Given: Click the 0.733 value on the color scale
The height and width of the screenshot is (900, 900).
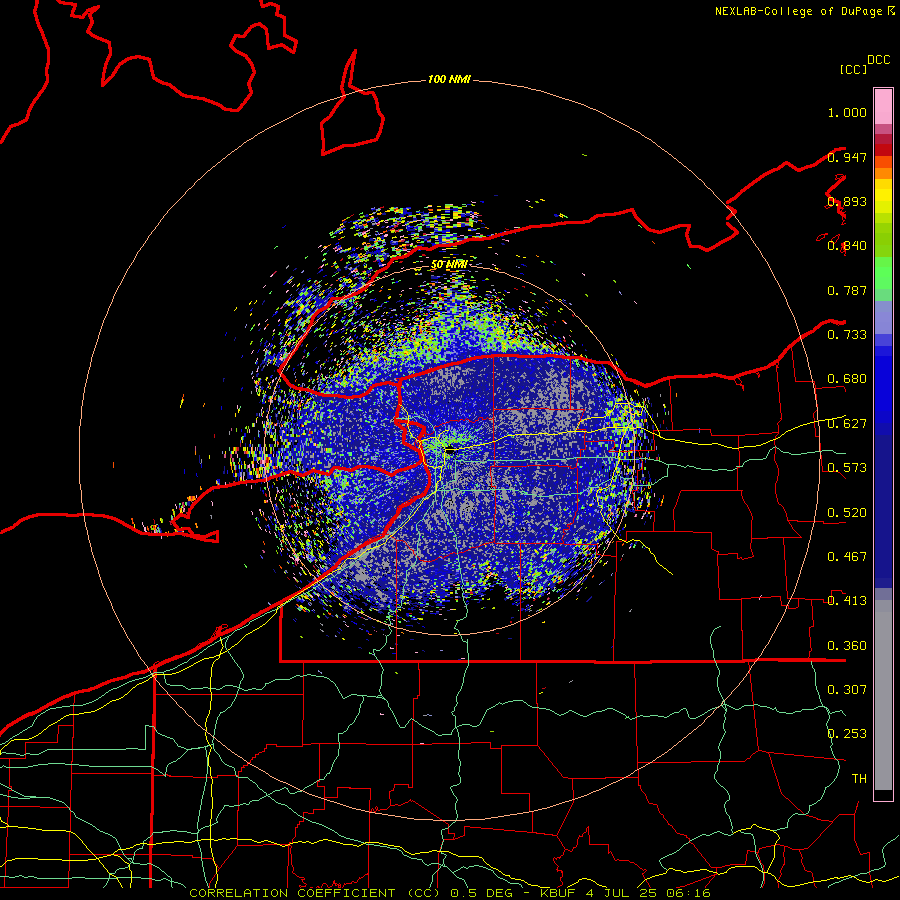Looking at the screenshot, I should tap(847, 334).
